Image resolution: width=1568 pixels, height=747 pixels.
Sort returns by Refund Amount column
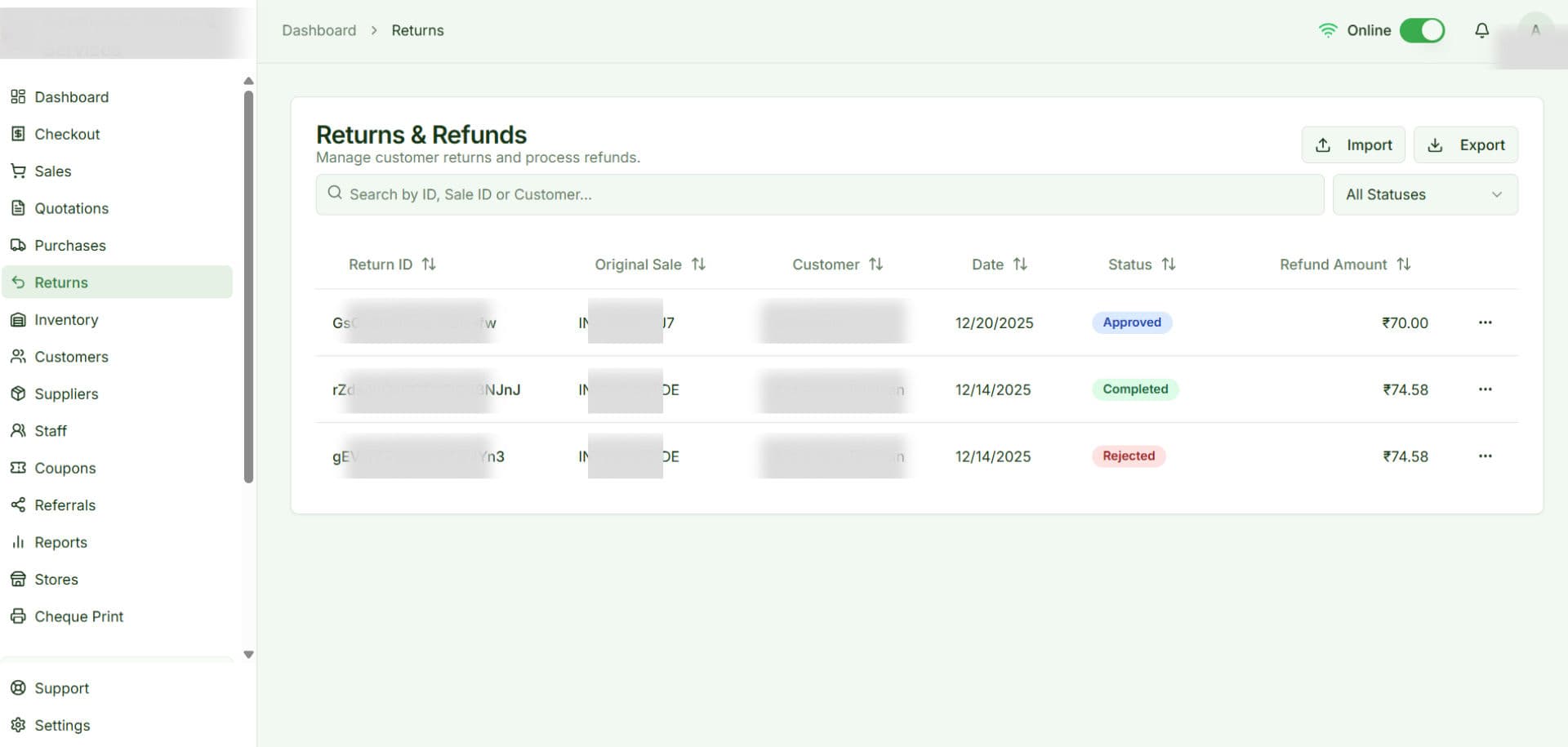tap(1403, 265)
